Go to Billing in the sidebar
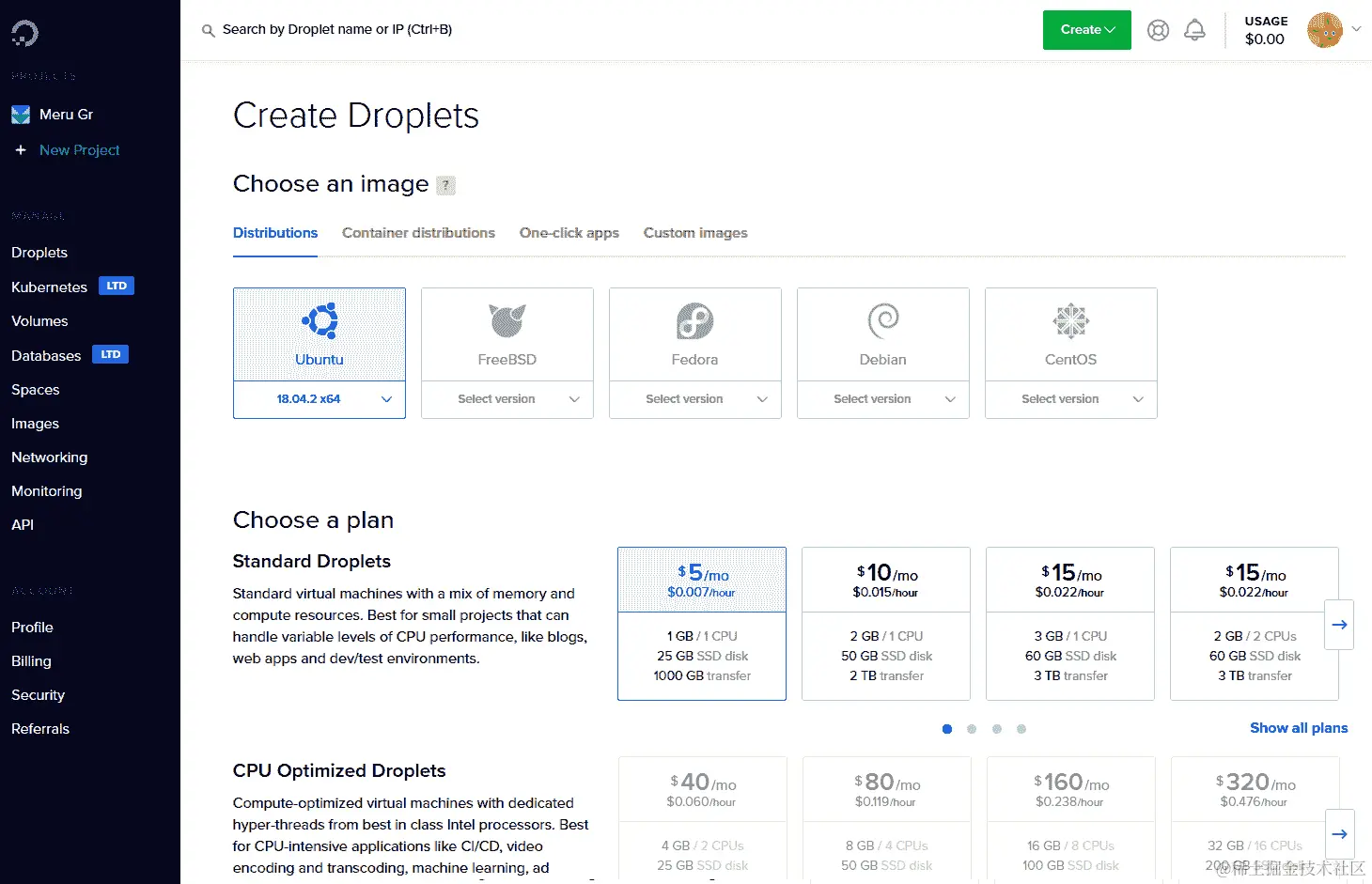The image size is (1372, 884). point(31,661)
